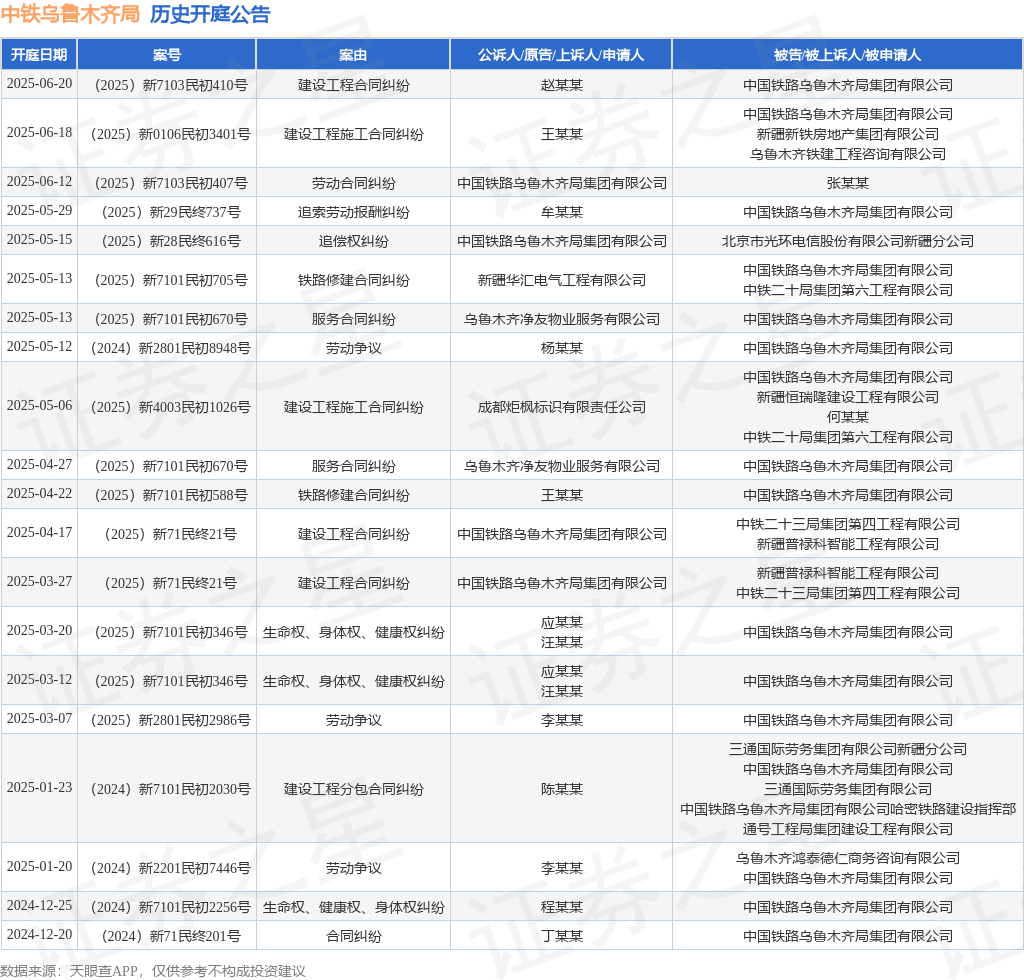Click defendant 新疆新铁房地产集团有限公司

pos(847,134)
